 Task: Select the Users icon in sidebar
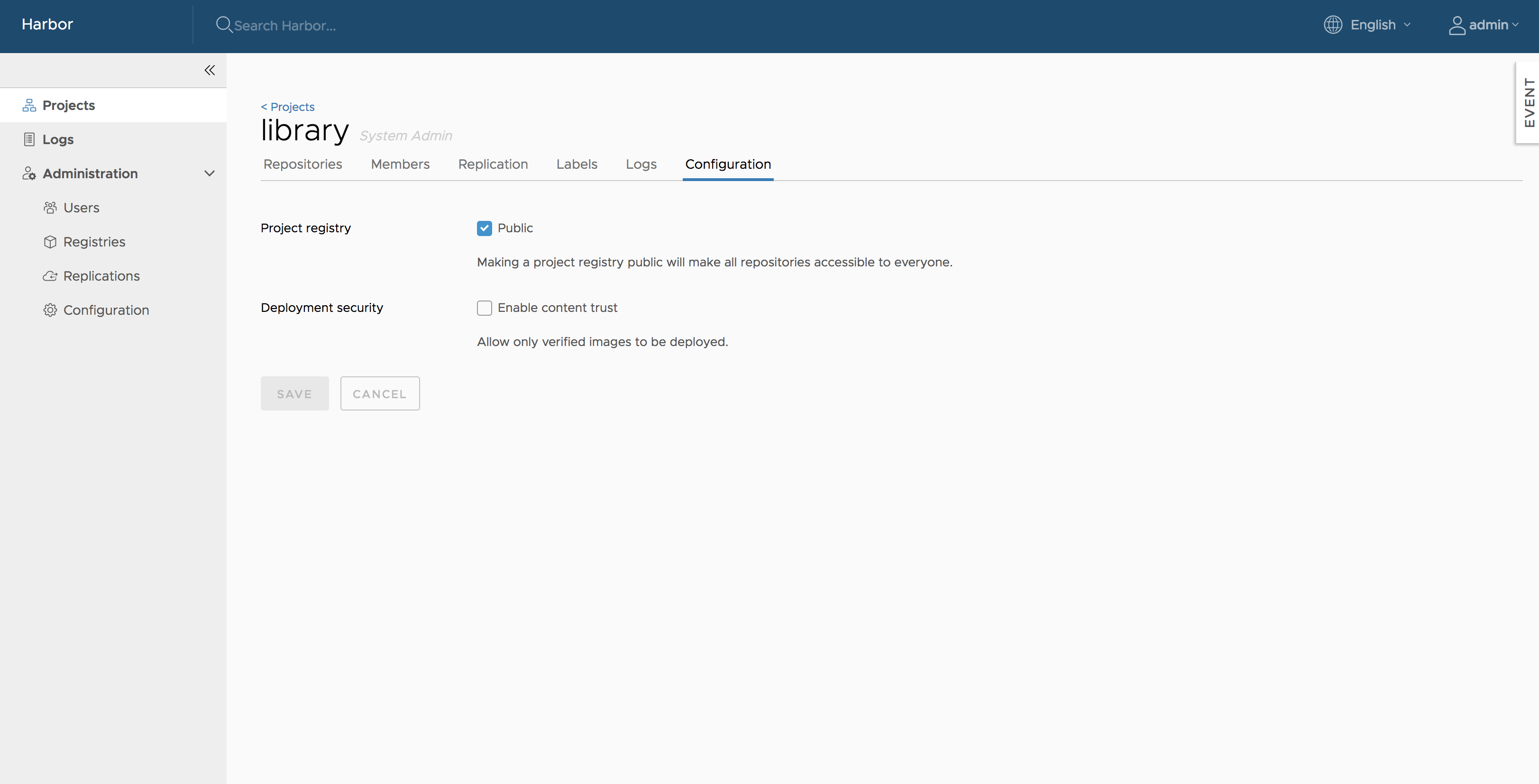click(50, 207)
